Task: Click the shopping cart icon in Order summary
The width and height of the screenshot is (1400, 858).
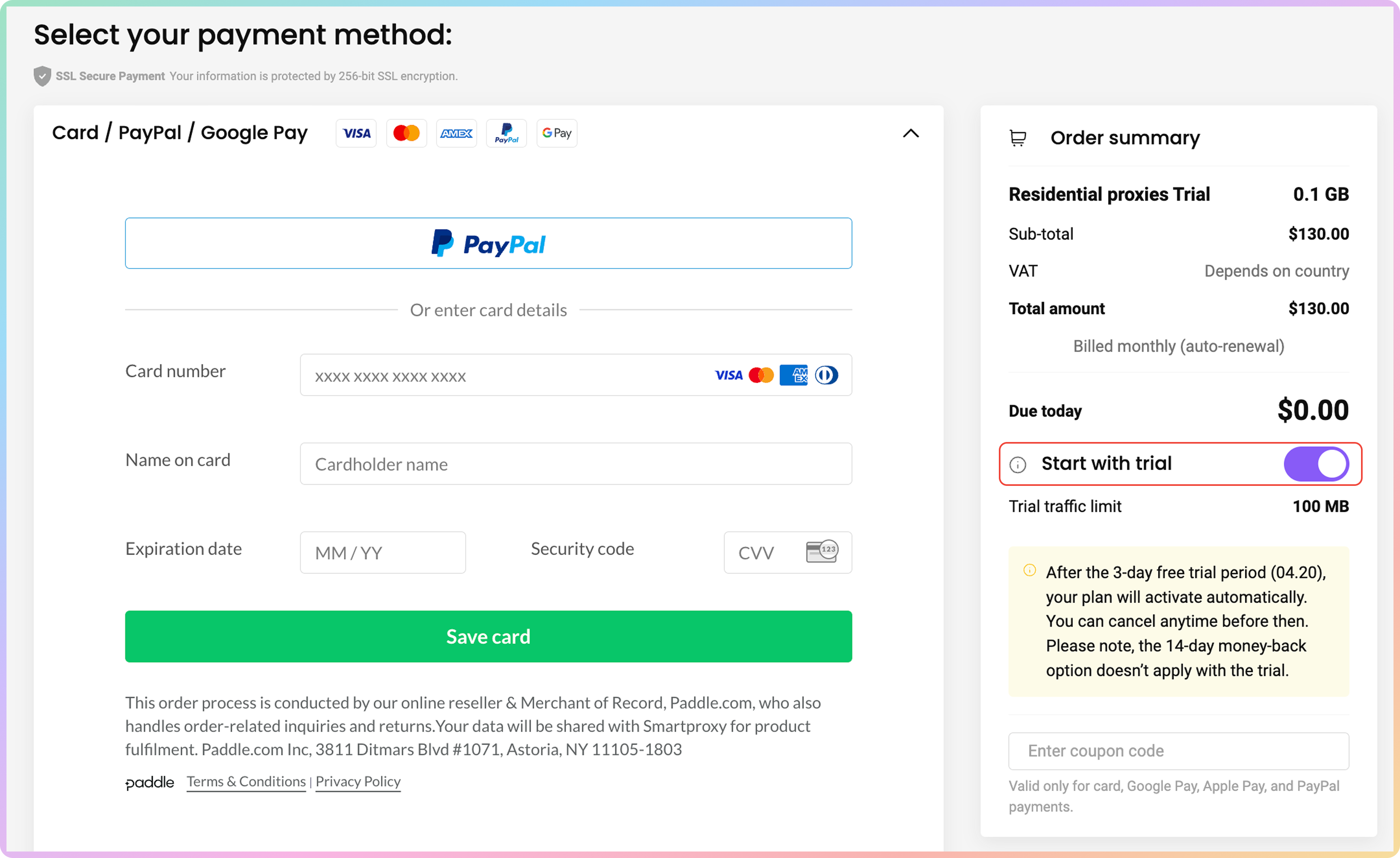Action: pyautogui.click(x=1018, y=138)
